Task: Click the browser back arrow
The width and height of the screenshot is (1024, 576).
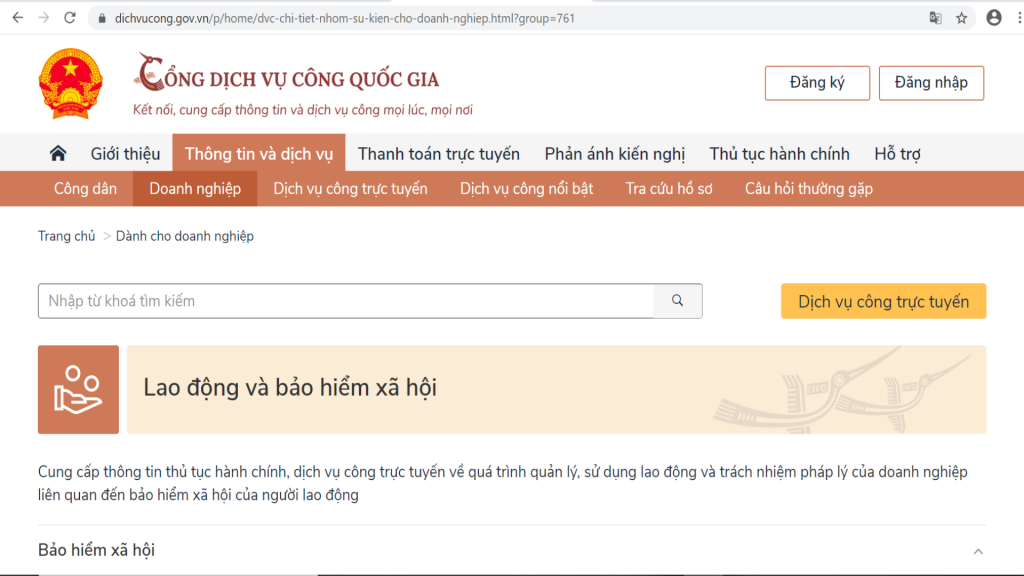Action: pyautogui.click(x=15, y=16)
